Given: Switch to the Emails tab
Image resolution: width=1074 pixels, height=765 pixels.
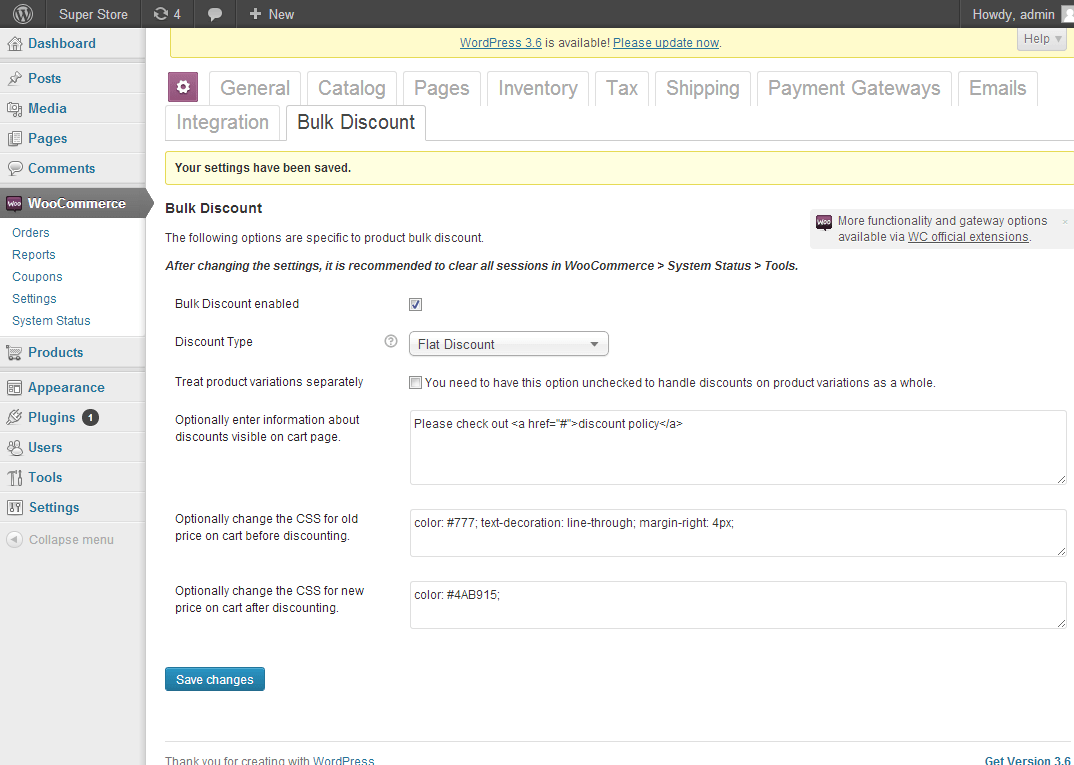Looking at the screenshot, I should coord(997,88).
